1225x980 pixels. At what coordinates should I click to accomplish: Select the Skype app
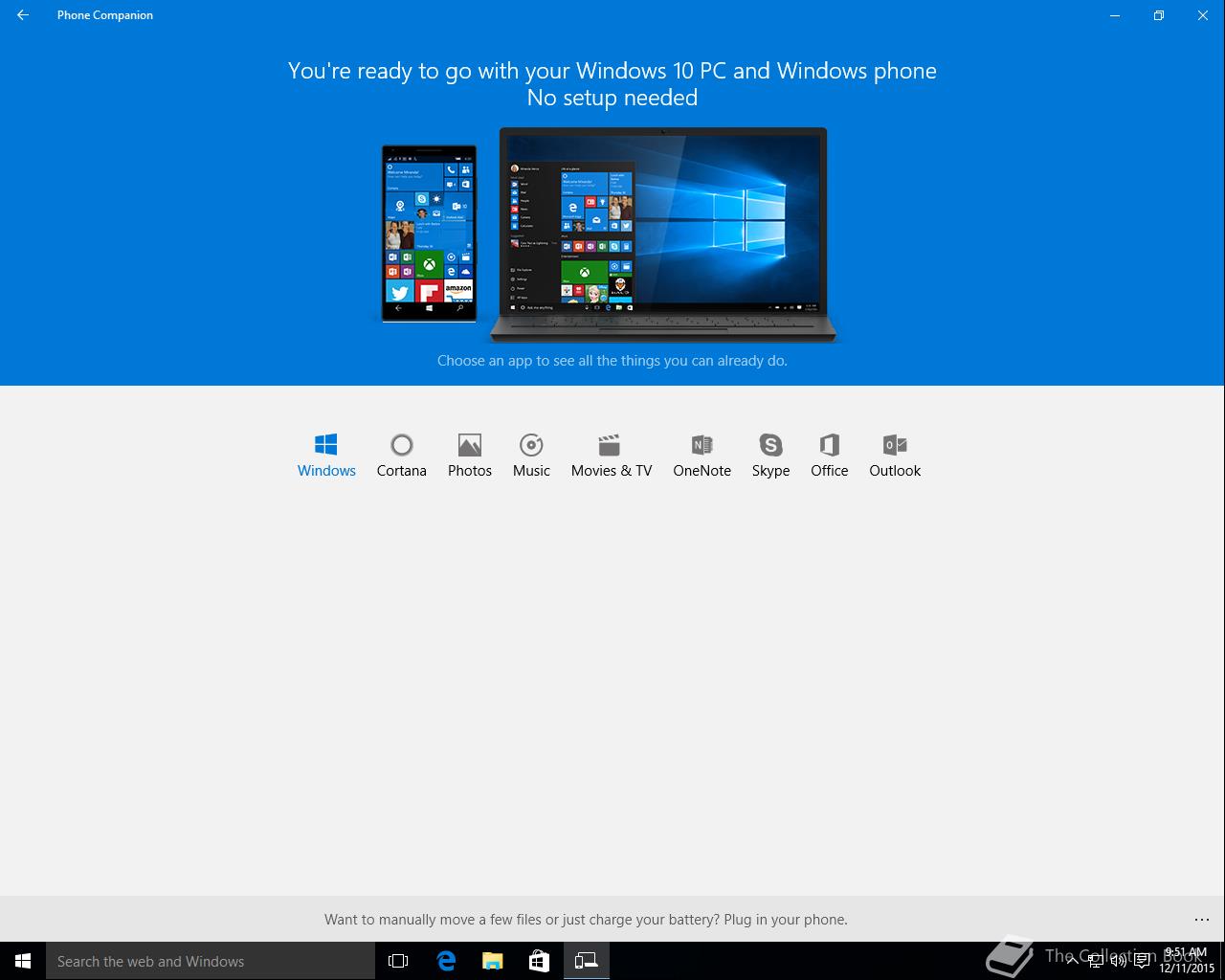click(770, 455)
